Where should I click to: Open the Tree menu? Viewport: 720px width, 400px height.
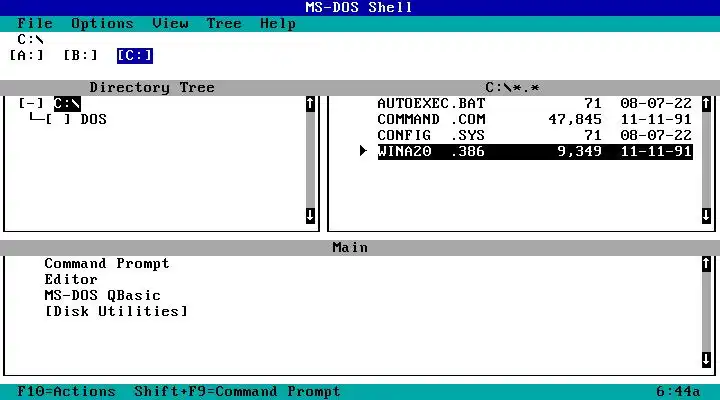click(224, 23)
